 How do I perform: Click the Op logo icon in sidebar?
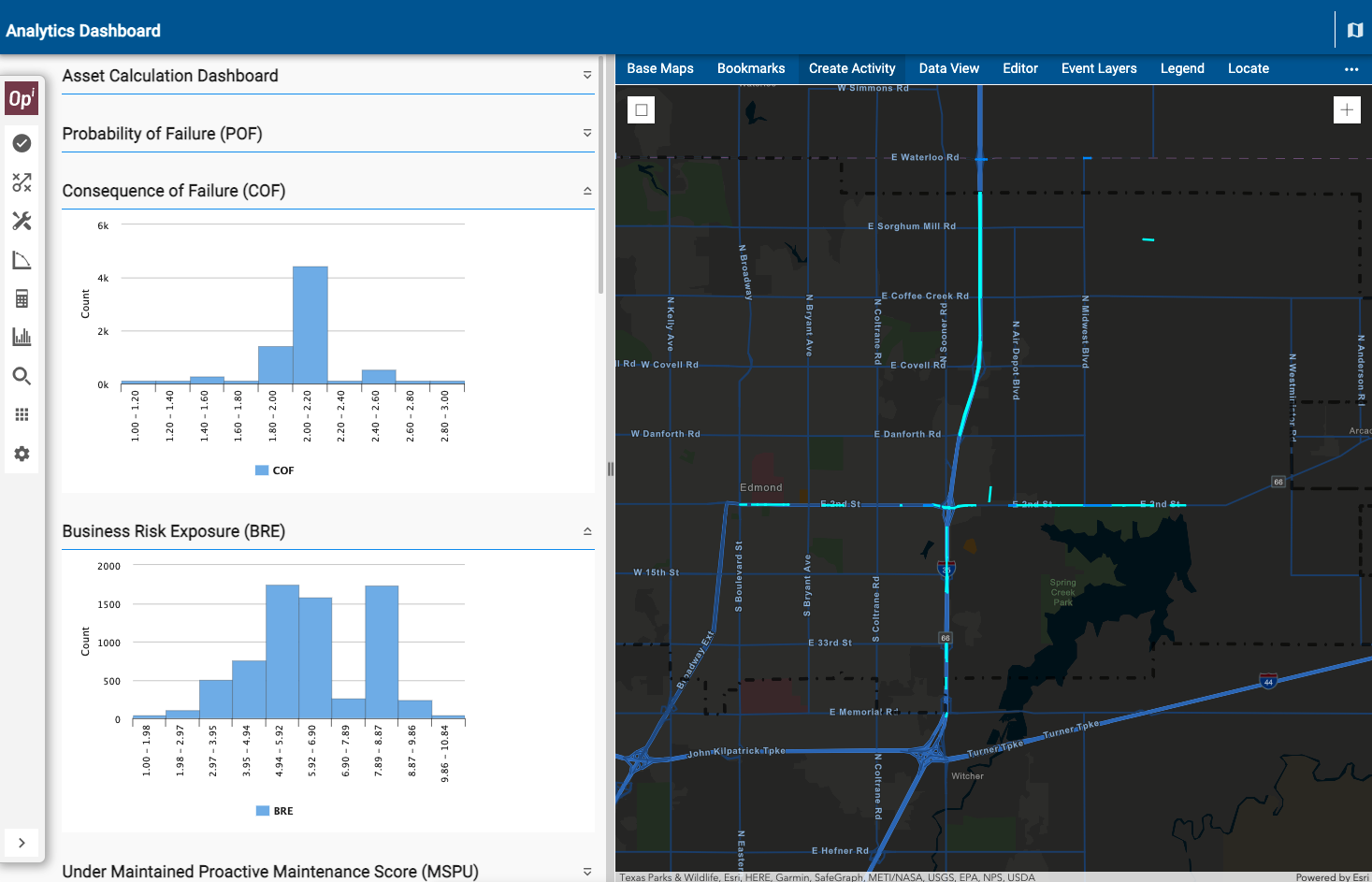point(22,98)
